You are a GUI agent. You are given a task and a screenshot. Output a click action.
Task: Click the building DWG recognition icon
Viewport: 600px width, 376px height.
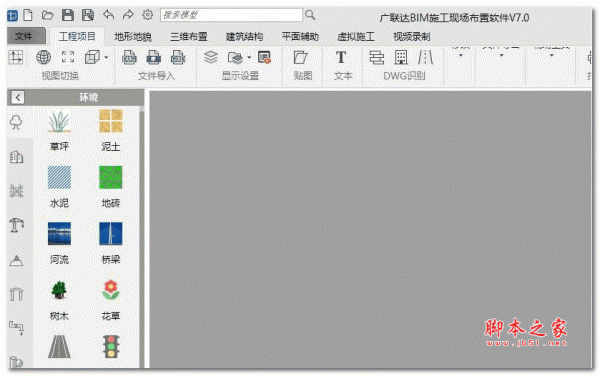401,57
